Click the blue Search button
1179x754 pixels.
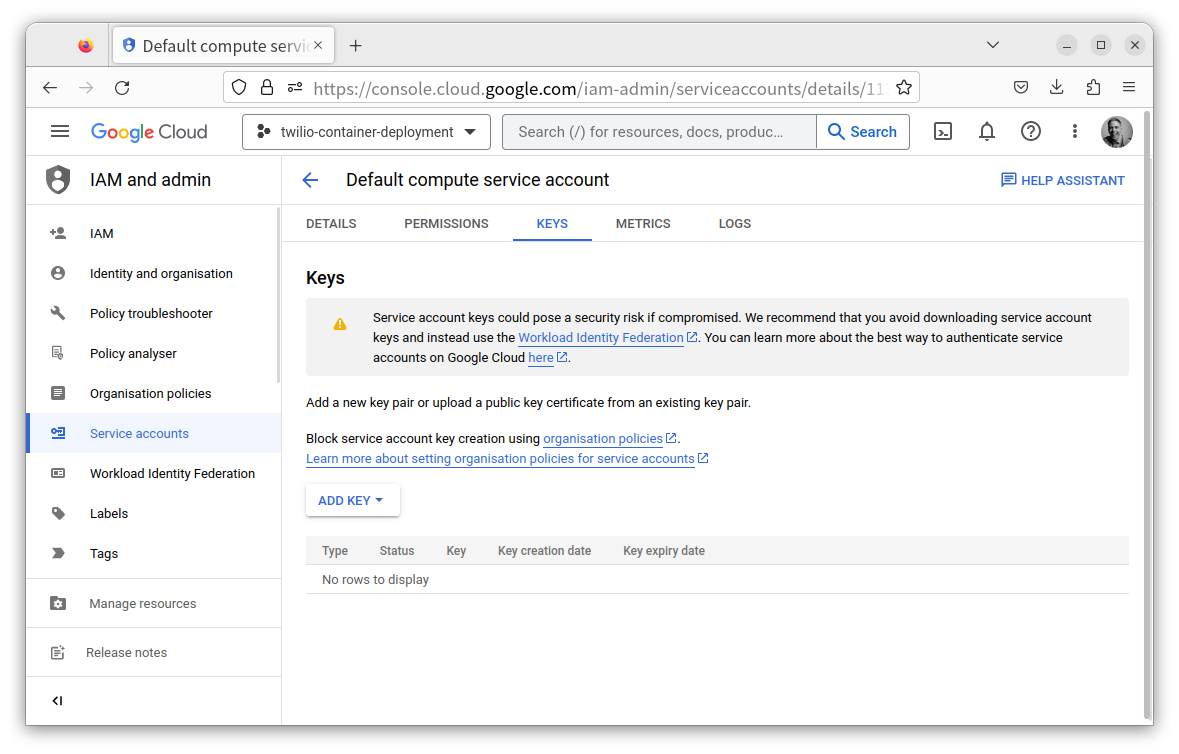pos(862,132)
